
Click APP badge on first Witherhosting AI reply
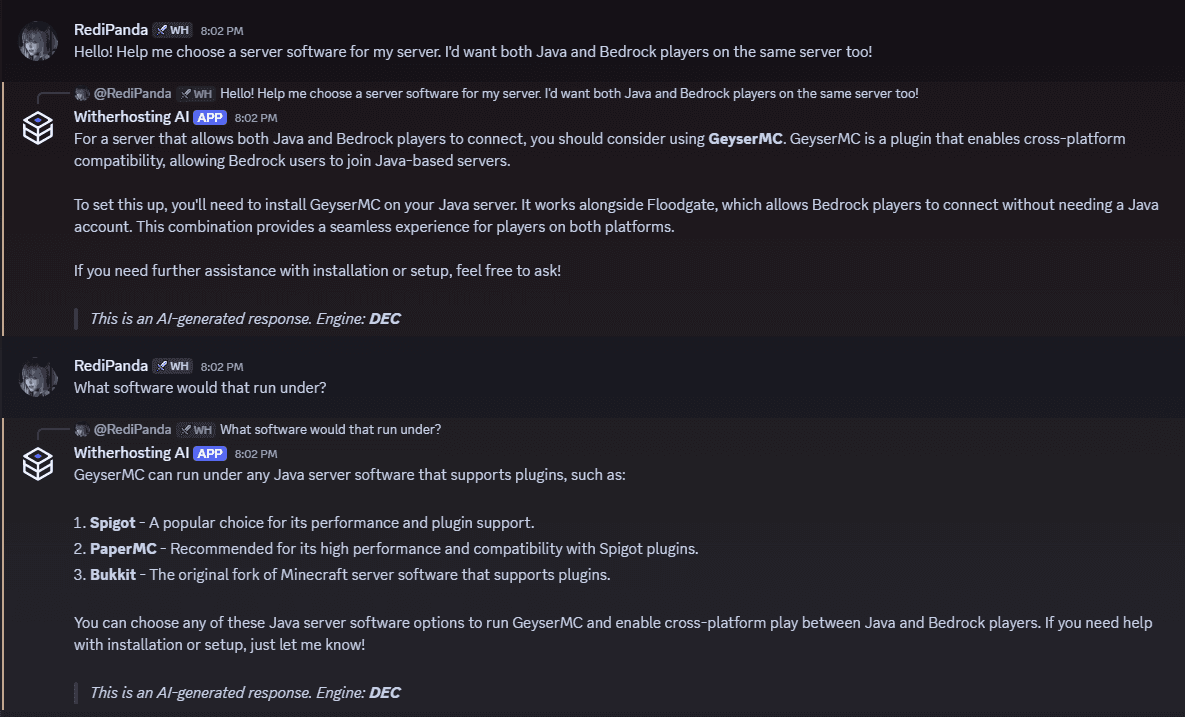(x=210, y=118)
